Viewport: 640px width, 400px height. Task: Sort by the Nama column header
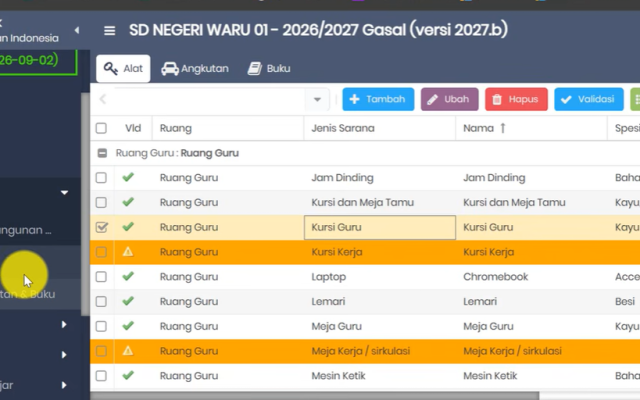coord(531,128)
